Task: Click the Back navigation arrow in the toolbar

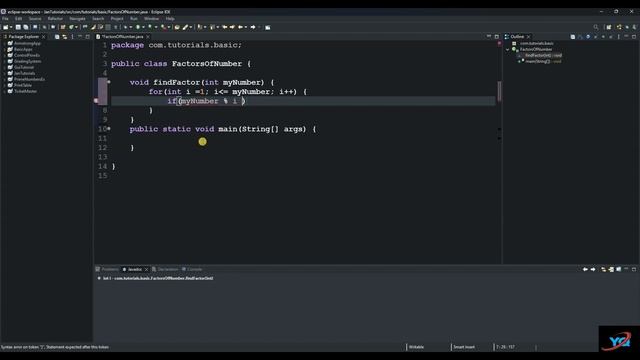Action: tap(241, 27)
